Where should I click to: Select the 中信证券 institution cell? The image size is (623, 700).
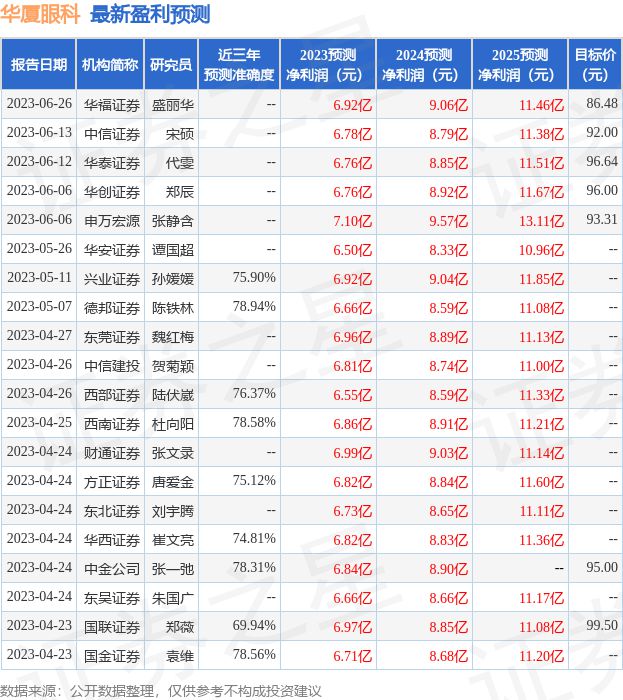pos(112,134)
